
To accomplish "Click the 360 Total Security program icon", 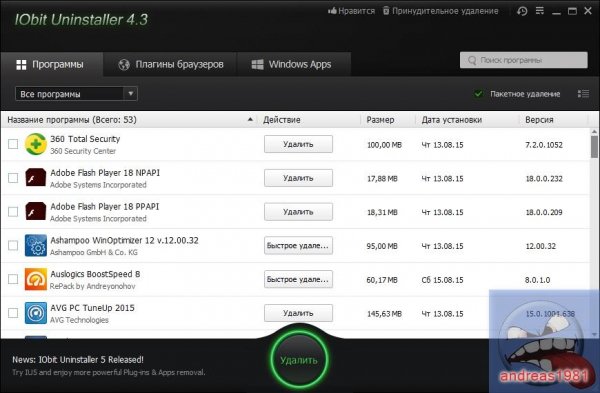I will (x=36, y=144).
